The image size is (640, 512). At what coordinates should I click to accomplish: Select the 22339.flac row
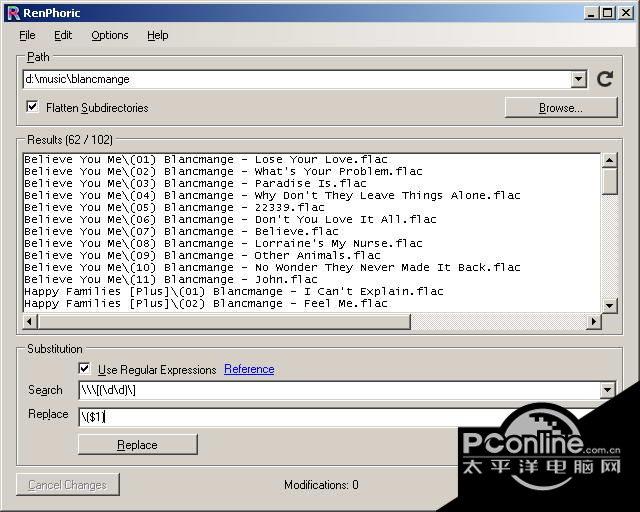pyautogui.click(x=312, y=207)
